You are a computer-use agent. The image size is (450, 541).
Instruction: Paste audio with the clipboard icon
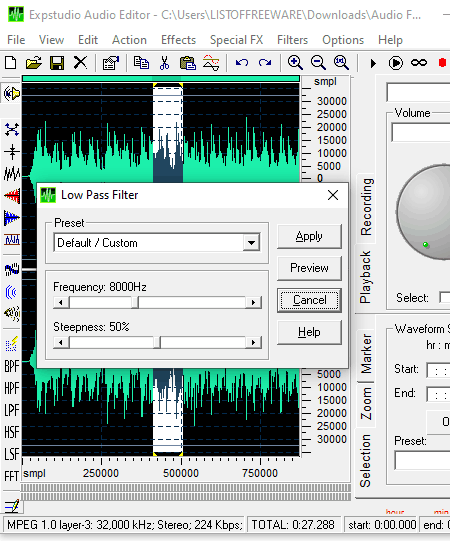188,63
